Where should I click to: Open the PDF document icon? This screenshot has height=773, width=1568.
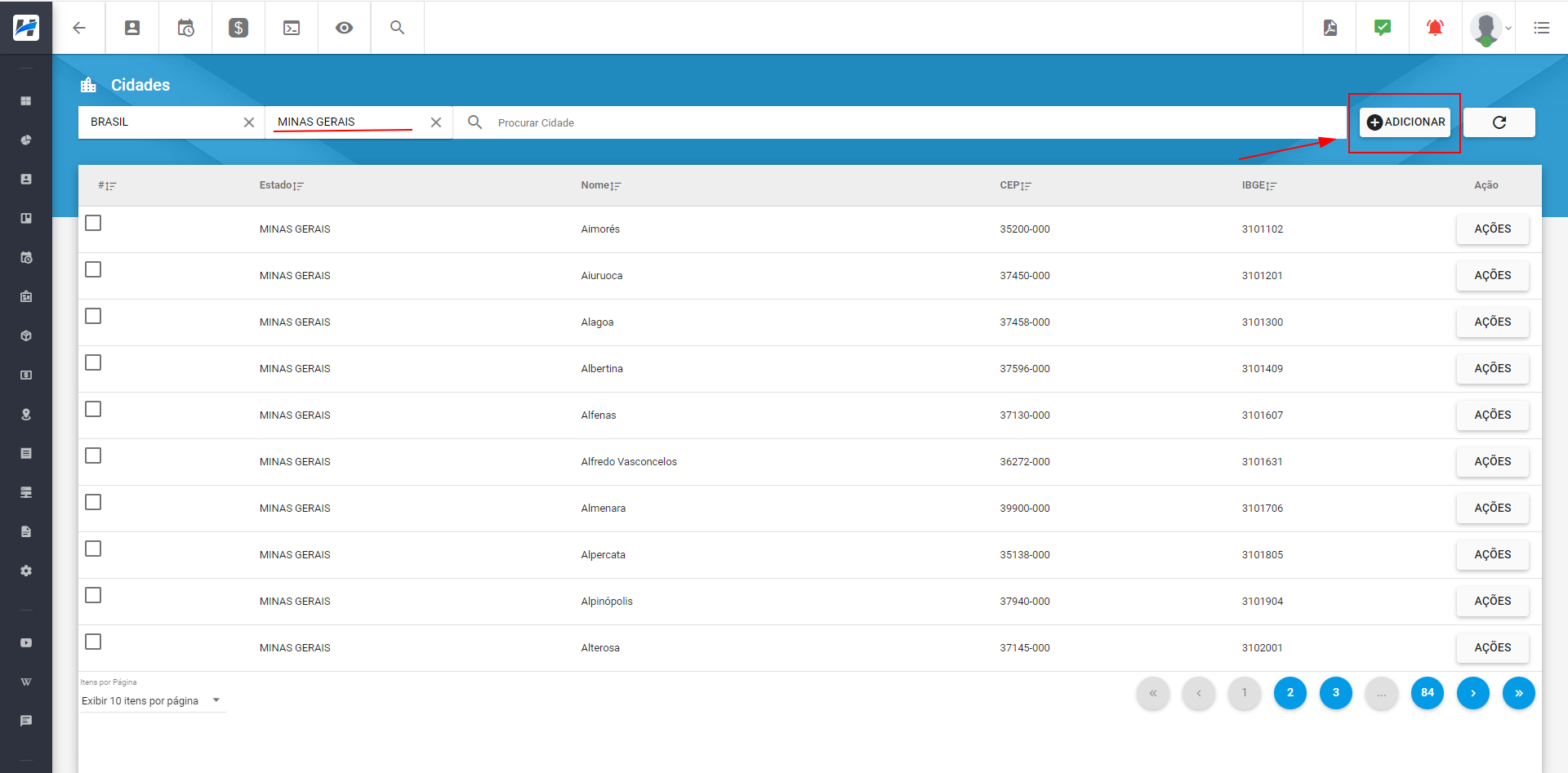pyautogui.click(x=1330, y=28)
